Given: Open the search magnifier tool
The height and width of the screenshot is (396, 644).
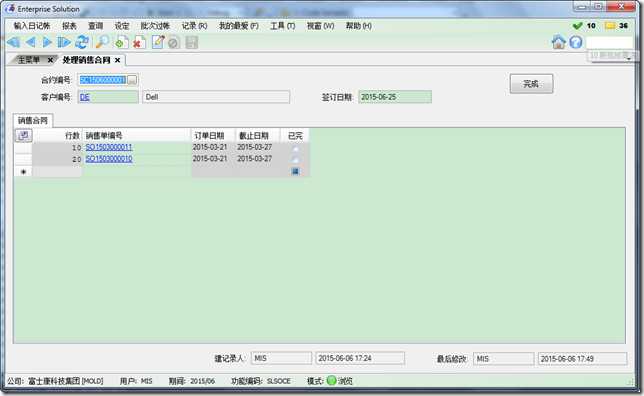Looking at the screenshot, I should click(102, 42).
